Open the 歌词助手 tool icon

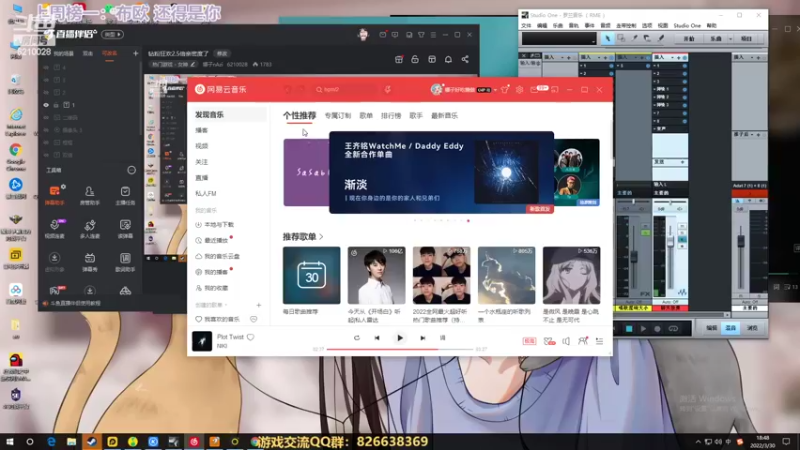pyautogui.click(x=125, y=262)
